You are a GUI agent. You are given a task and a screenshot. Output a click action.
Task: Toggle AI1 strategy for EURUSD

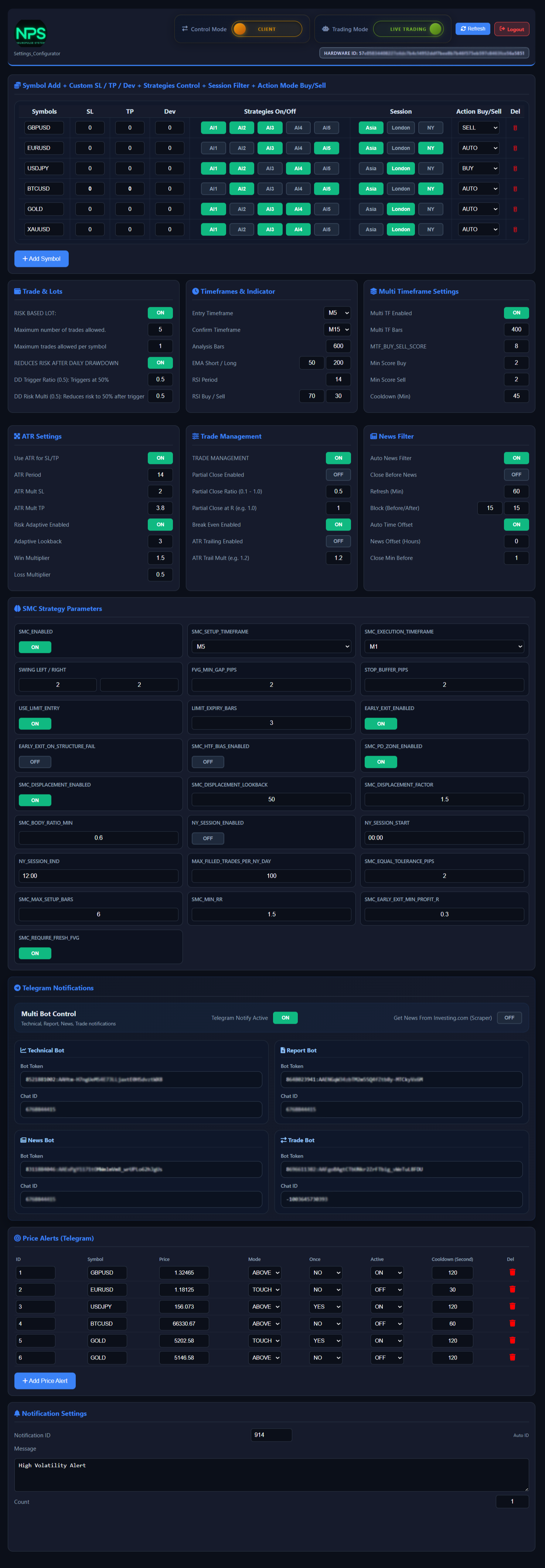click(x=214, y=148)
